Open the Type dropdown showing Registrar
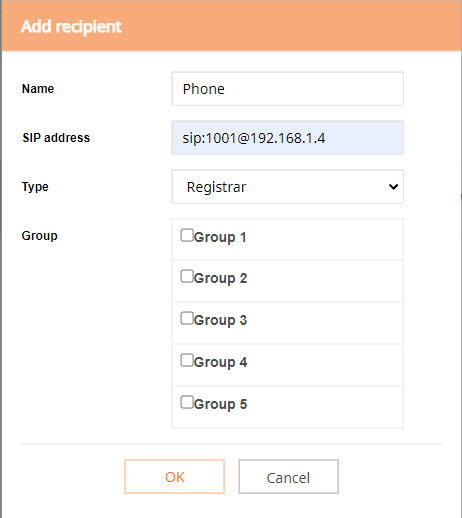Viewport: 462px width, 518px height. click(288, 187)
